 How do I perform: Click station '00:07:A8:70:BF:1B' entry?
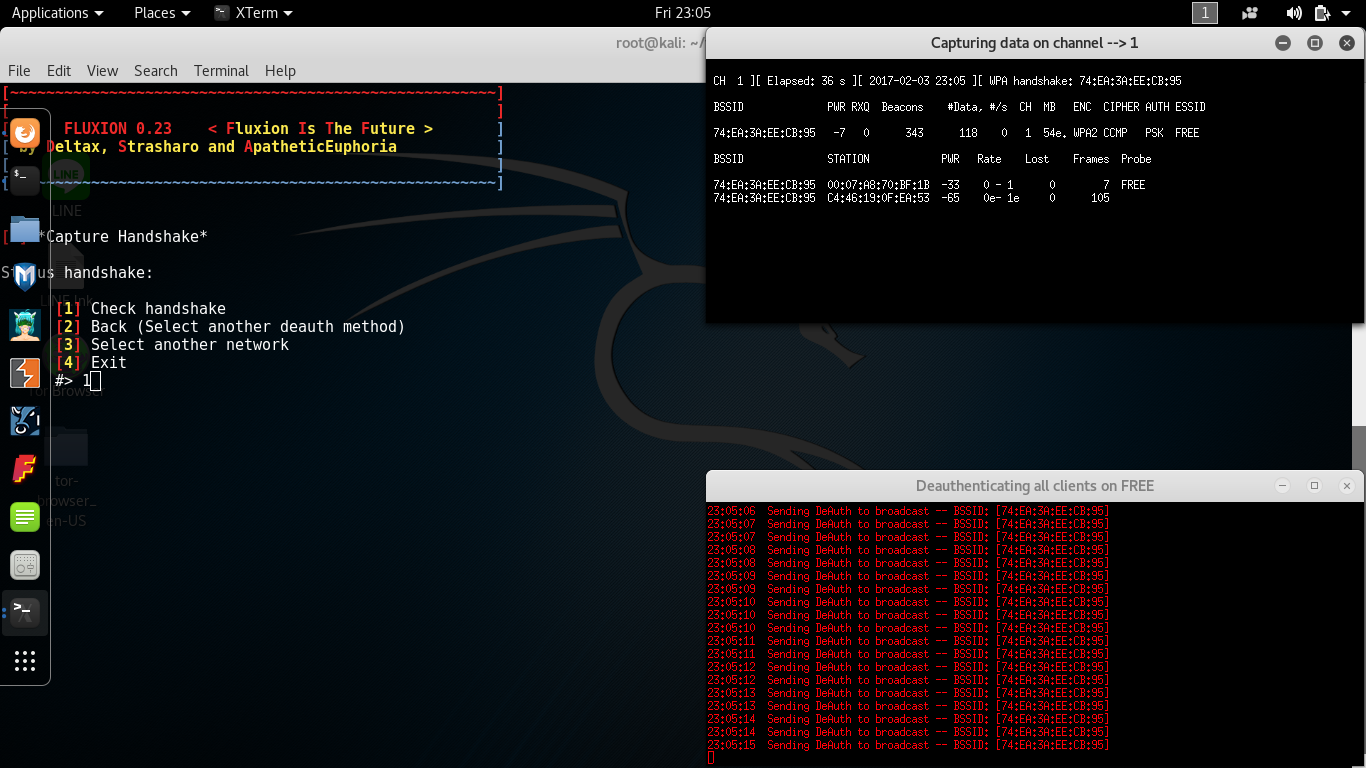pos(878,185)
